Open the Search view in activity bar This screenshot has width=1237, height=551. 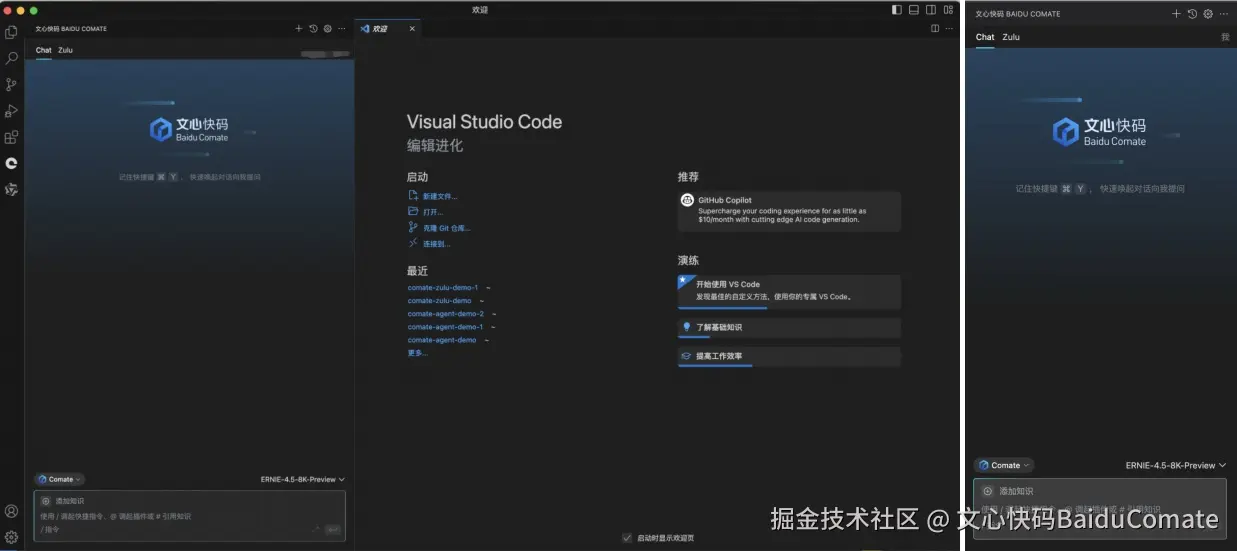[x=12, y=59]
